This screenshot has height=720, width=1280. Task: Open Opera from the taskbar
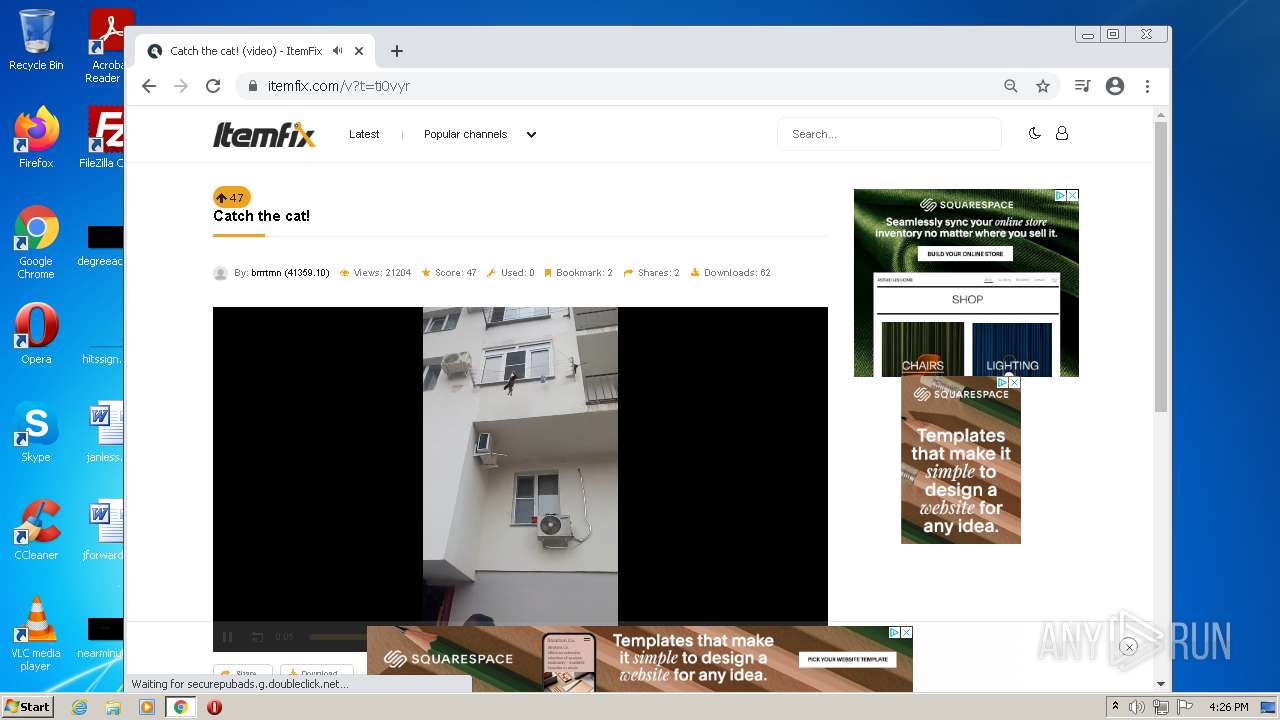pyautogui.click(x=214, y=707)
